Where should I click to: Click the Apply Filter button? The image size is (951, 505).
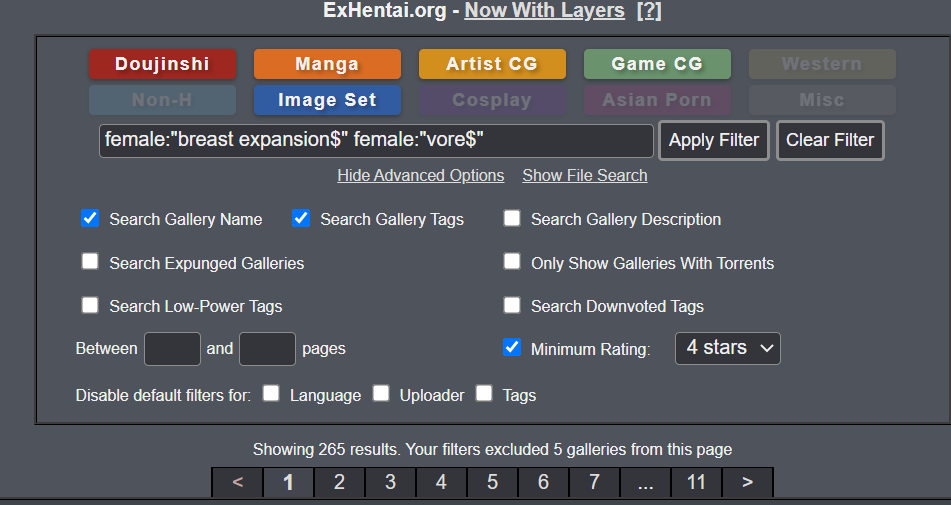713,140
